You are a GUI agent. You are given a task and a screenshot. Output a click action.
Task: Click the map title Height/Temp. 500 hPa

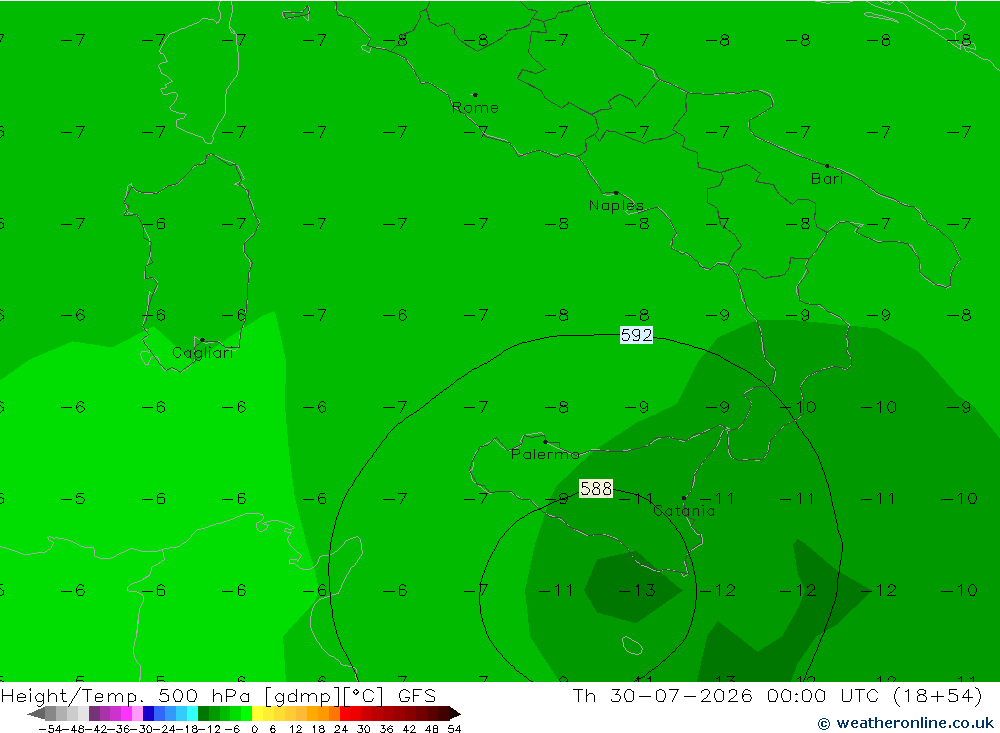[126, 695]
